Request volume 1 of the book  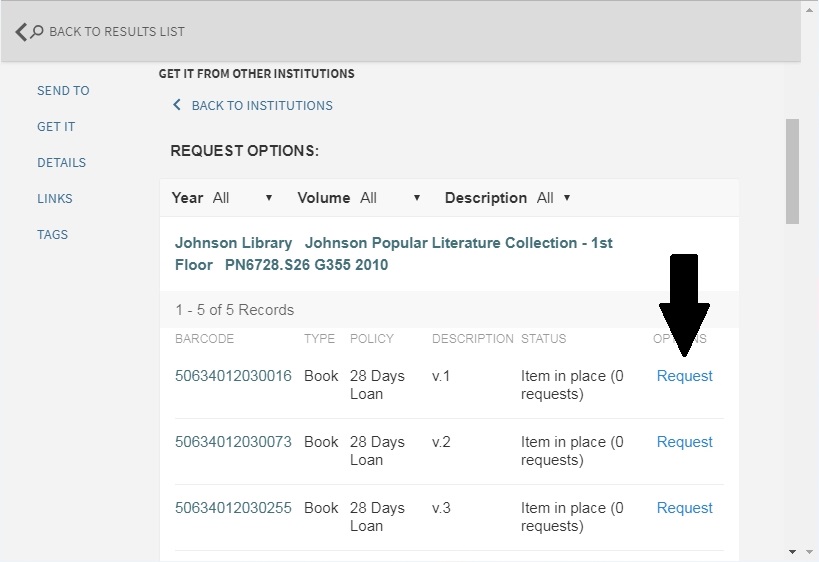coord(684,376)
